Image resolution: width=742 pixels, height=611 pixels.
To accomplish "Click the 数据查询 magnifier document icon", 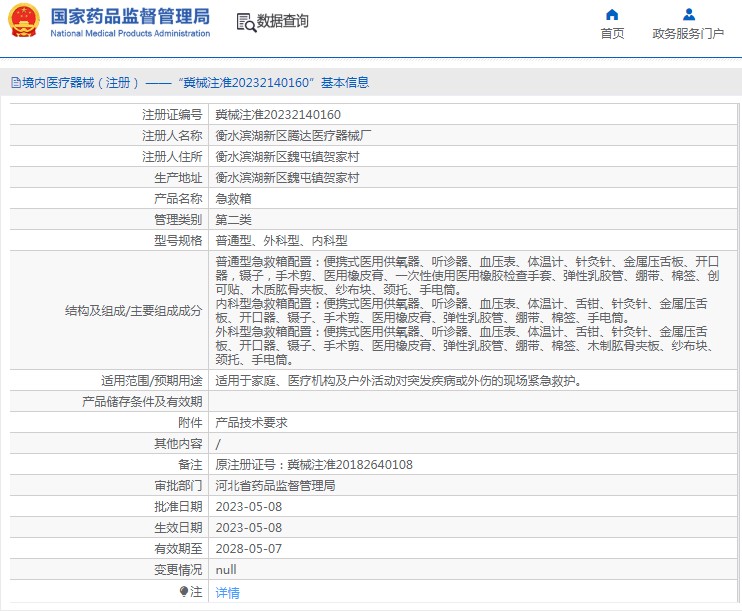I will 245,22.
